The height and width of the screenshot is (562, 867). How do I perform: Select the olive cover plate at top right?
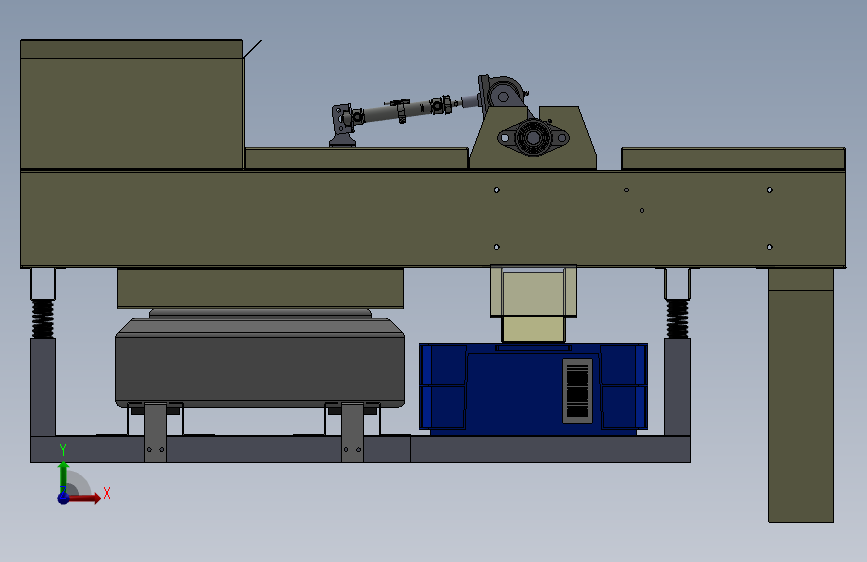pyautogui.click(x=733, y=158)
